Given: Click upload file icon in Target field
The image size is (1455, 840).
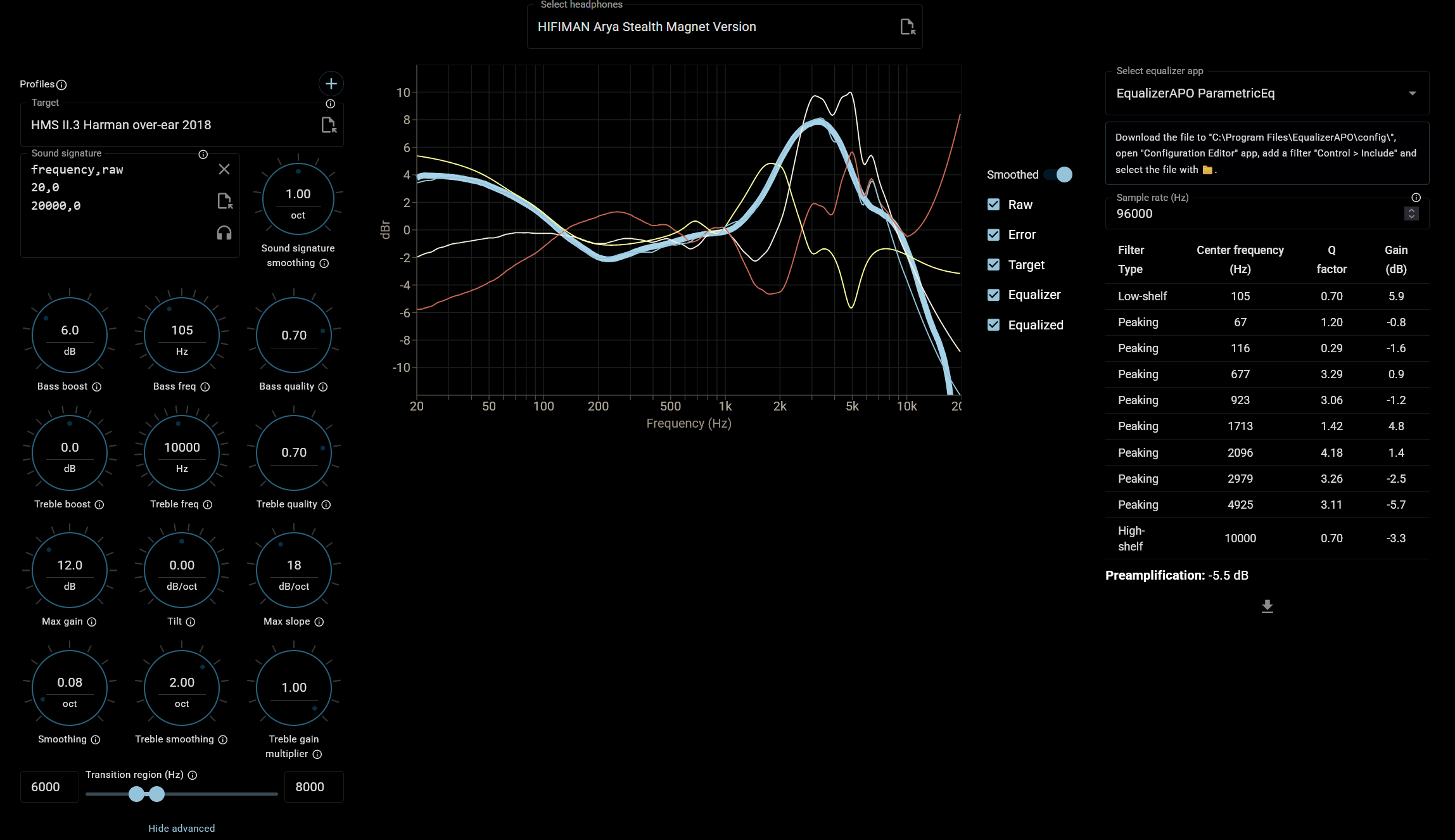Looking at the screenshot, I should (329, 125).
